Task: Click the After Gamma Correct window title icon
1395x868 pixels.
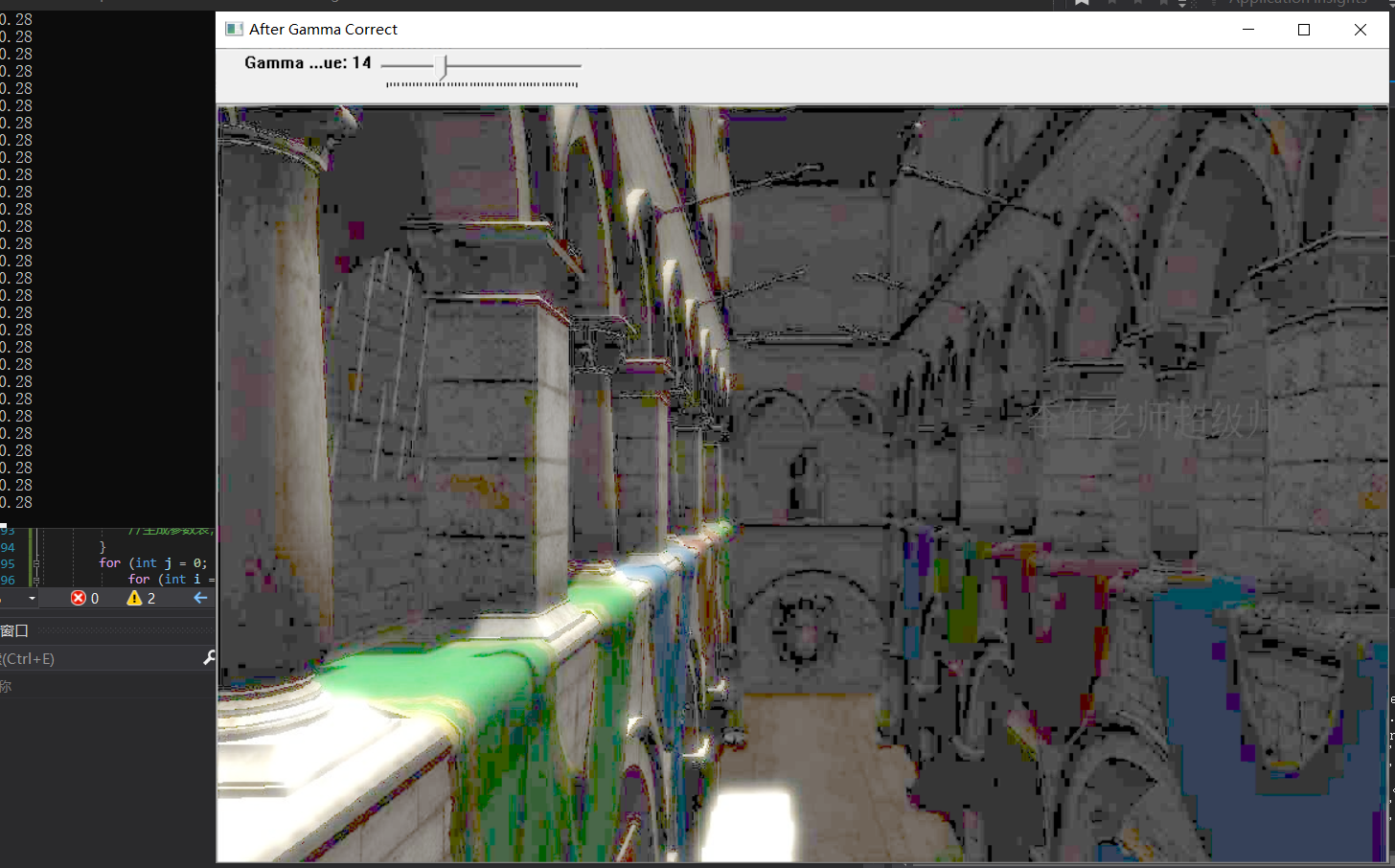Action: 234,29
